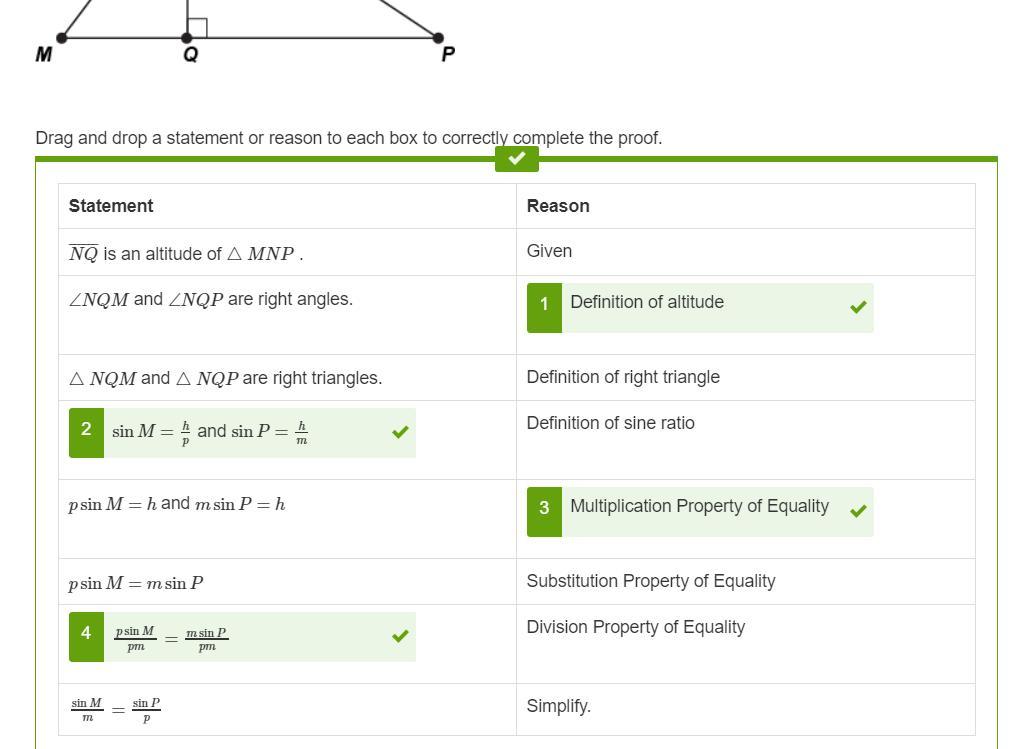Select the "Multiplication Property of Equality" answer tile
This screenshot has width=1023, height=749.
coord(699,507)
